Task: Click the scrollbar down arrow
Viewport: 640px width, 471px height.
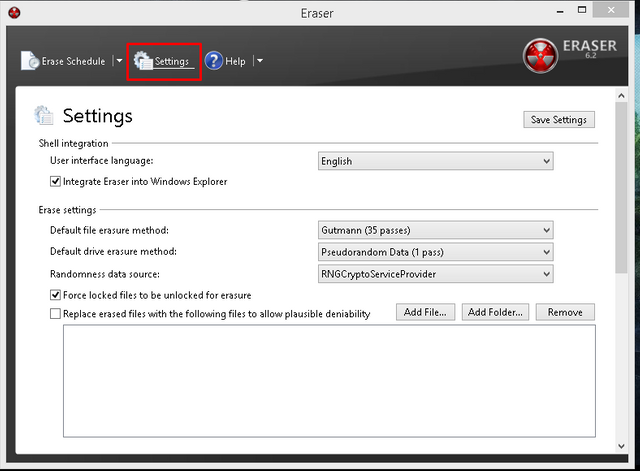Action: [x=621, y=446]
